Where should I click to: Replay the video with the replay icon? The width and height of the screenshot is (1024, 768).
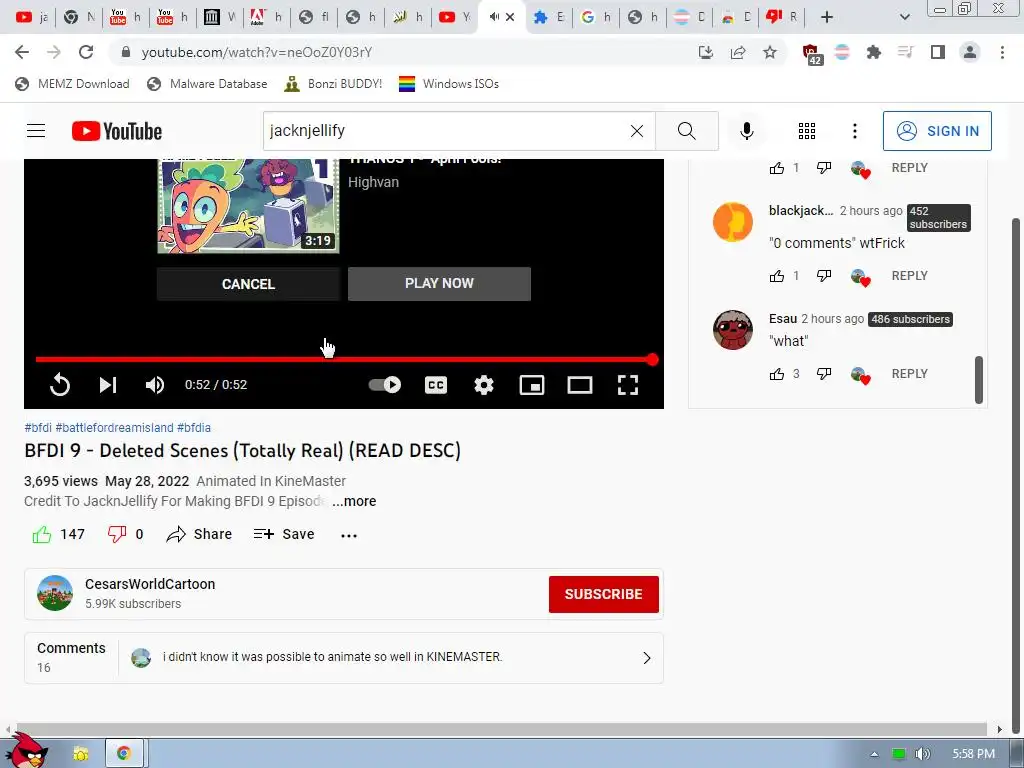point(59,385)
